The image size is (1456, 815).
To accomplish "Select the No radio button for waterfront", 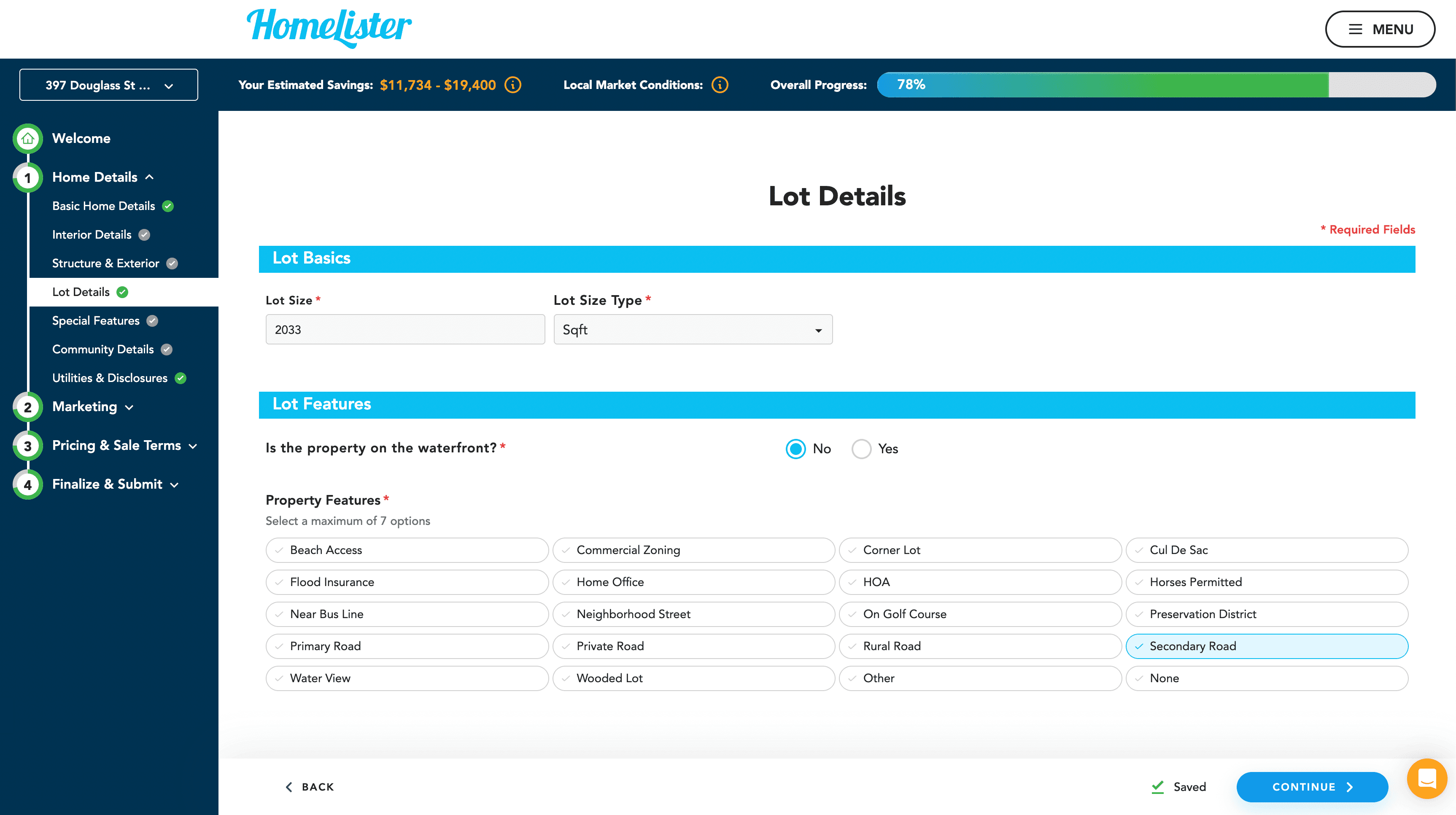I will 798,448.
